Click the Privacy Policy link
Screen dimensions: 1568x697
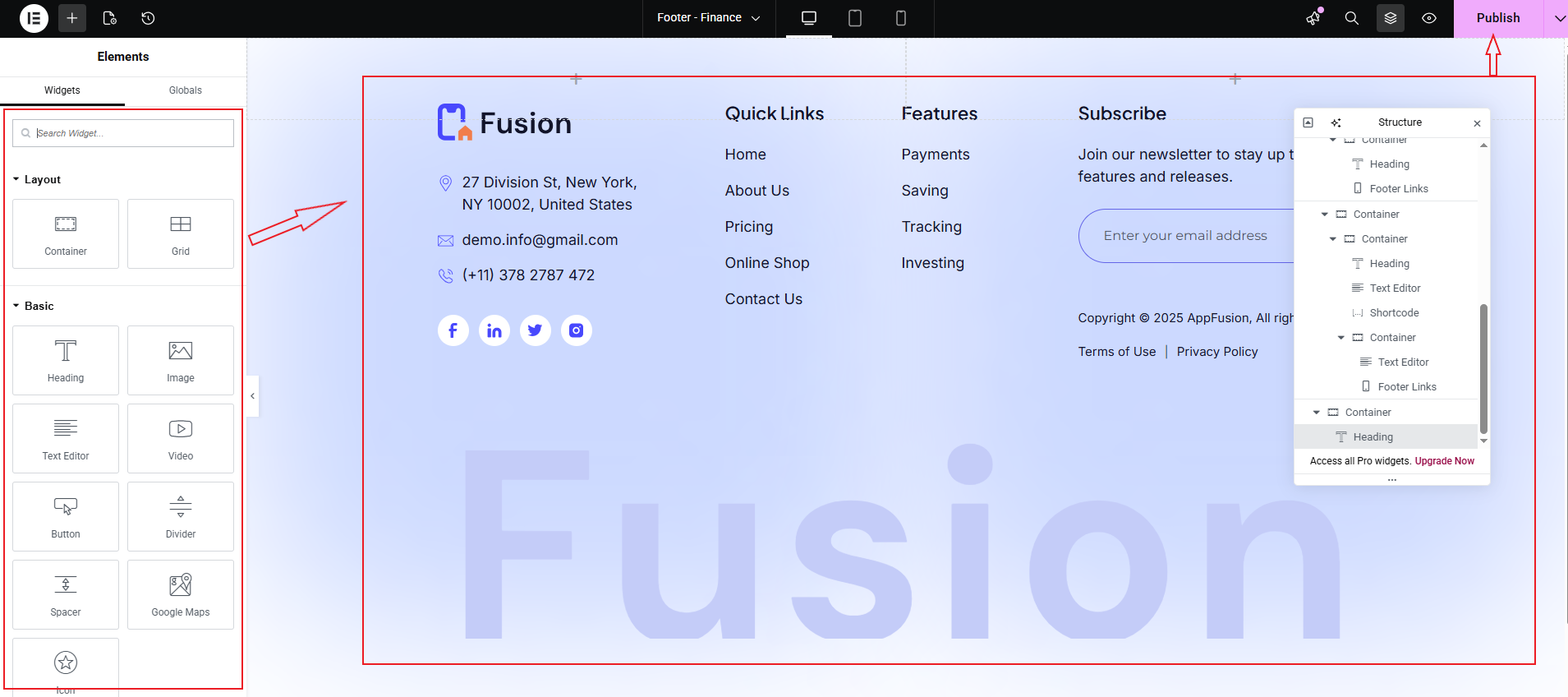click(x=1217, y=352)
